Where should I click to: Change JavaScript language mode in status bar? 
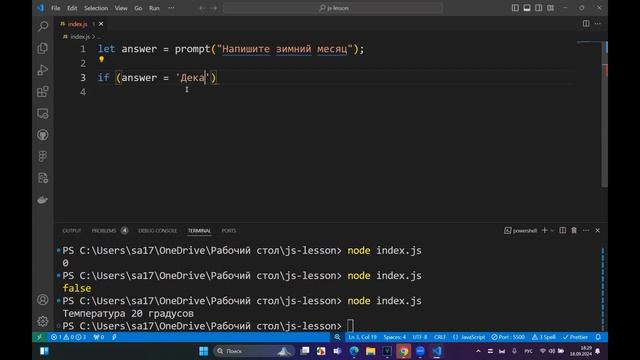coord(469,337)
